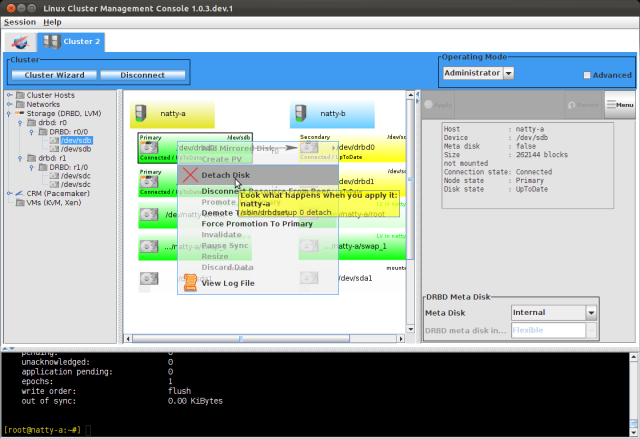Click the View Log File scroll icon

tap(189, 283)
